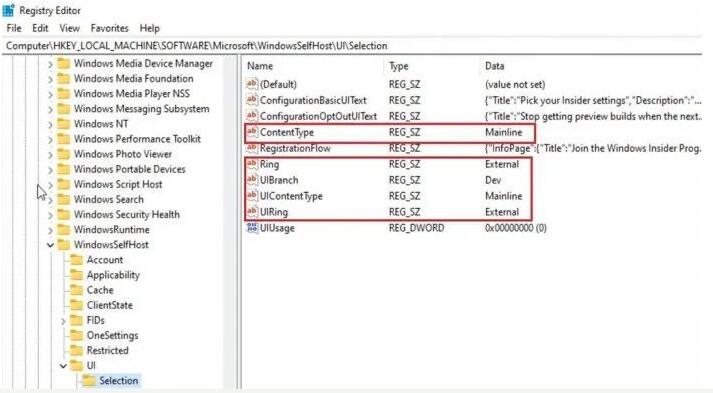Image resolution: width=713 pixels, height=393 pixels.
Task: Select the ContentType value name
Action: coord(286,132)
